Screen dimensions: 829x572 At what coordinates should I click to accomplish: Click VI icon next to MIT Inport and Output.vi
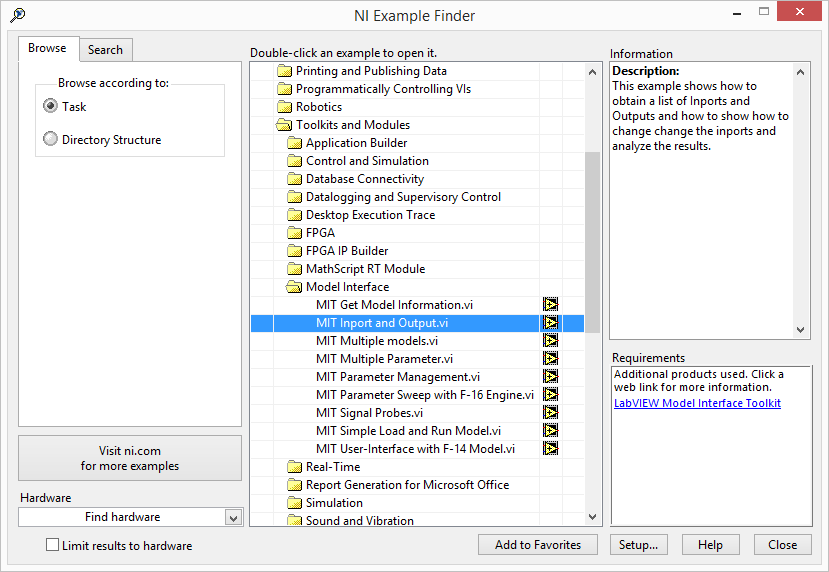point(550,323)
